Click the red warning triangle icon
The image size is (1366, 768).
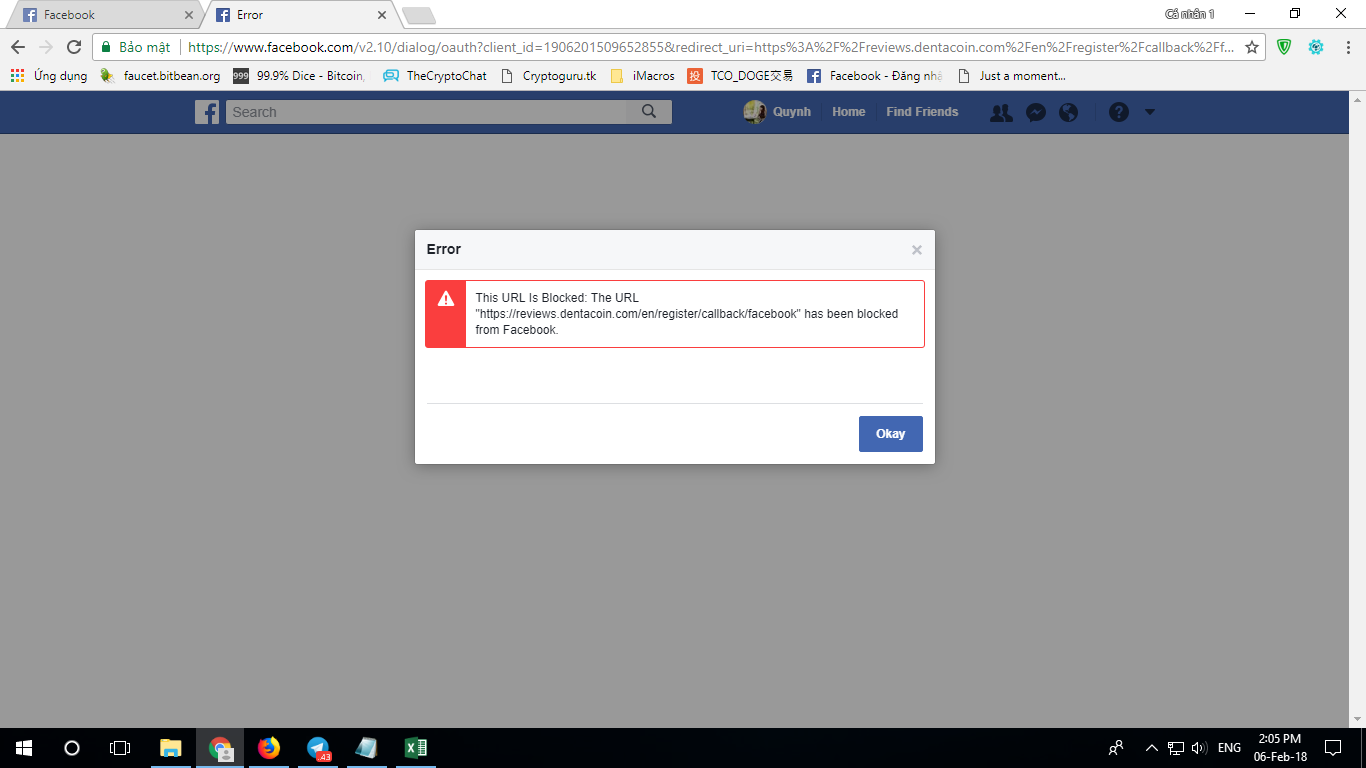pyautogui.click(x=446, y=298)
